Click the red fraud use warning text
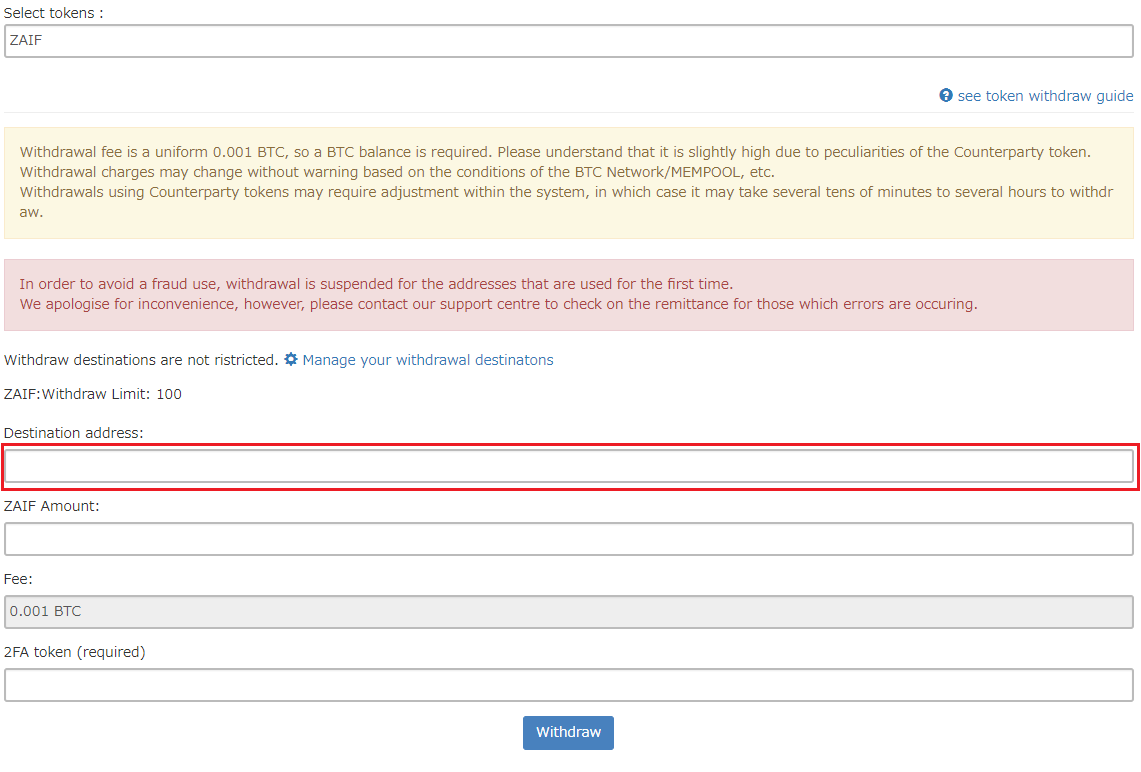The height and width of the screenshot is (772, 1141). (x=498, y=294)
